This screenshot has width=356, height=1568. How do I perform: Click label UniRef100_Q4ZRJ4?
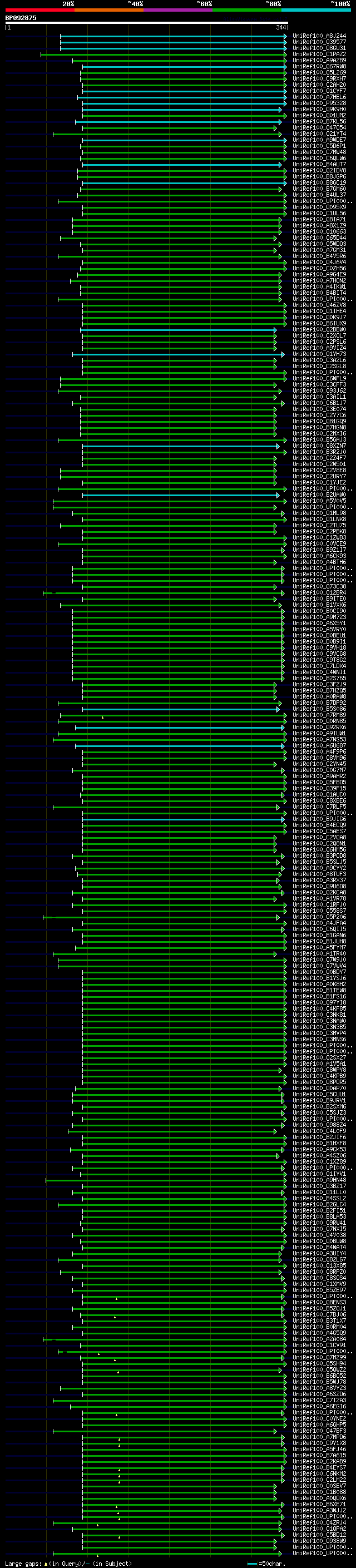tap(319, 1522)
